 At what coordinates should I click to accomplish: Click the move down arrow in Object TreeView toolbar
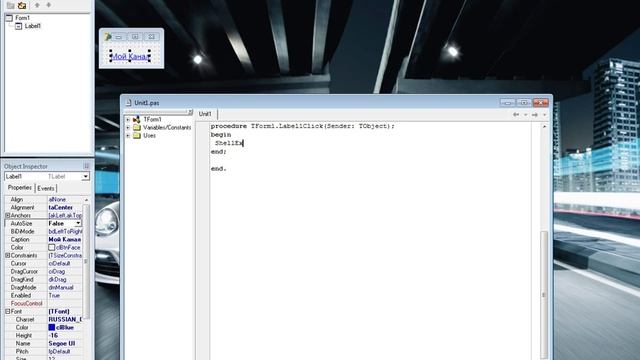(49, 5)
